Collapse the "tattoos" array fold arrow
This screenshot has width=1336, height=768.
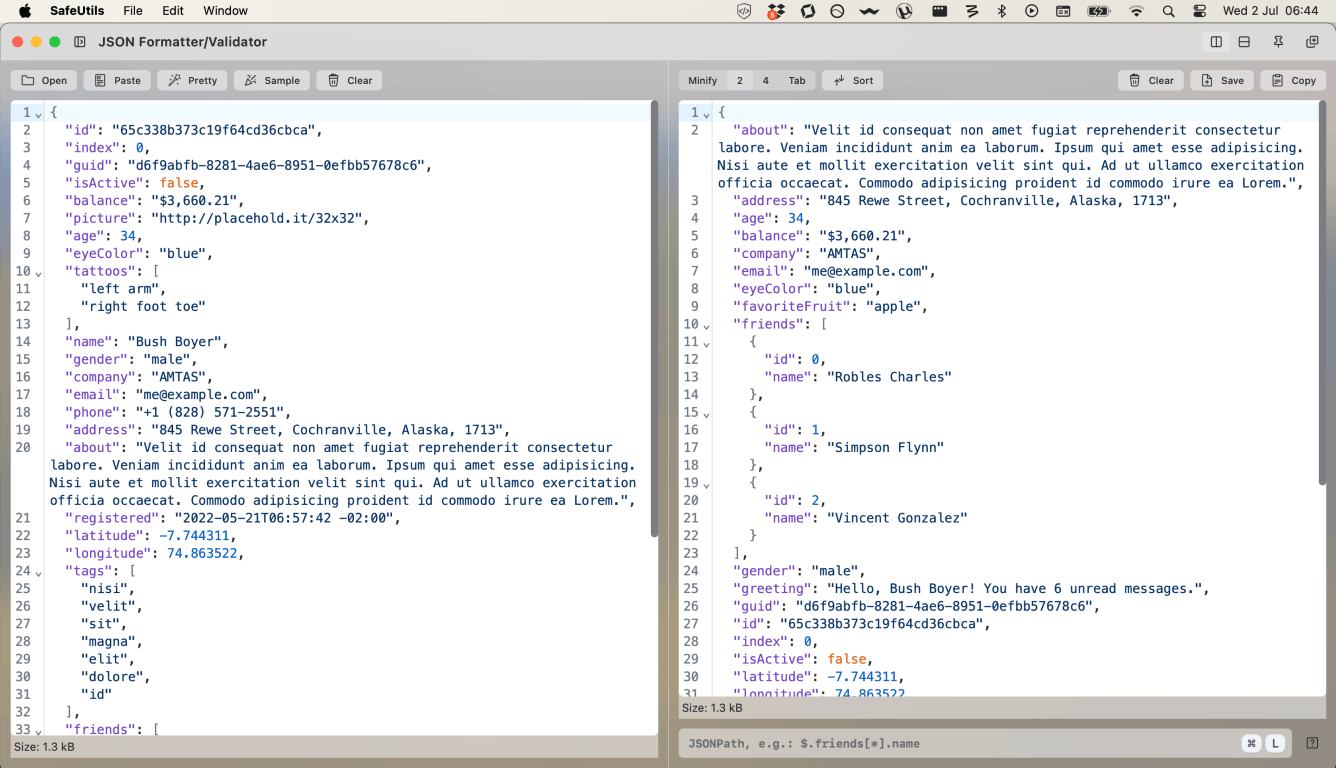pyautogui.click(x=38, y=272)
